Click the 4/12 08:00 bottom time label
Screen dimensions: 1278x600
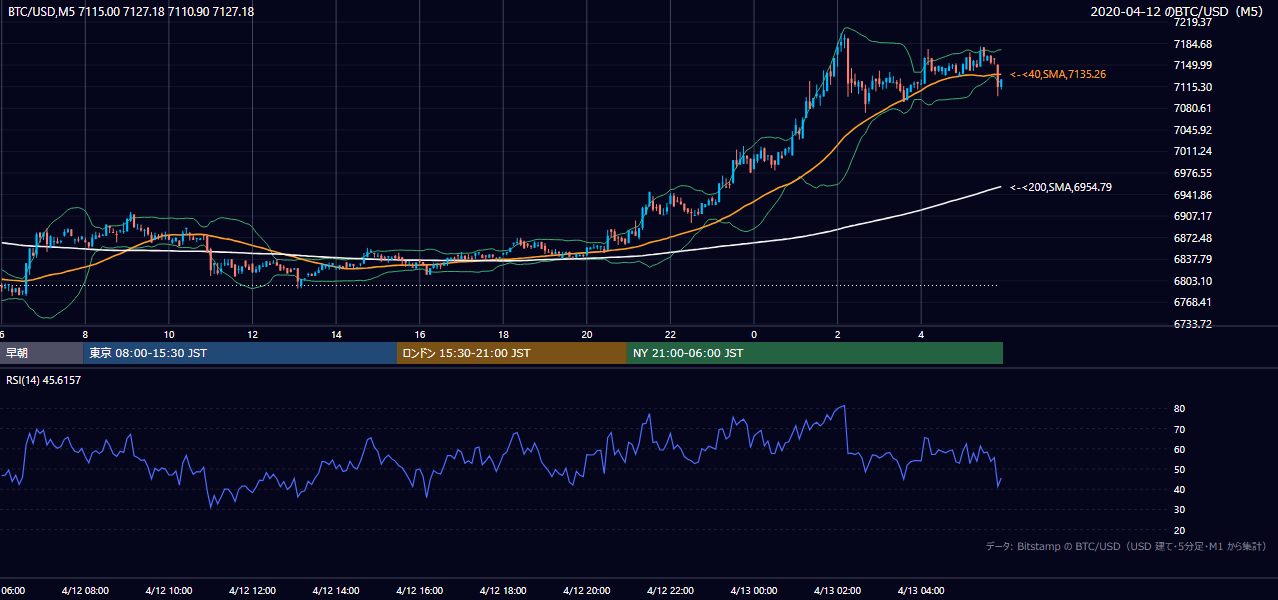84,591
